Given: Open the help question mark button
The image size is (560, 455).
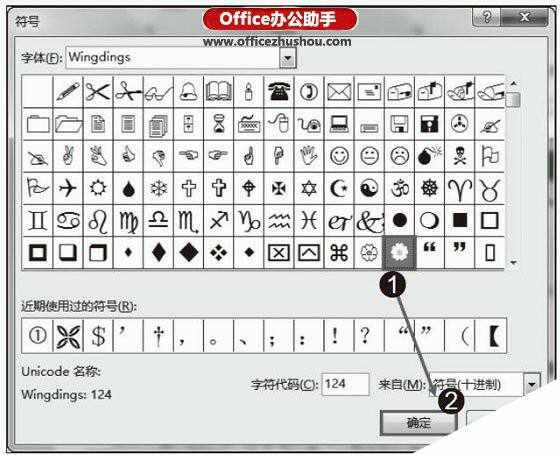Looking at the screenshot, I should tap(486, 17).
